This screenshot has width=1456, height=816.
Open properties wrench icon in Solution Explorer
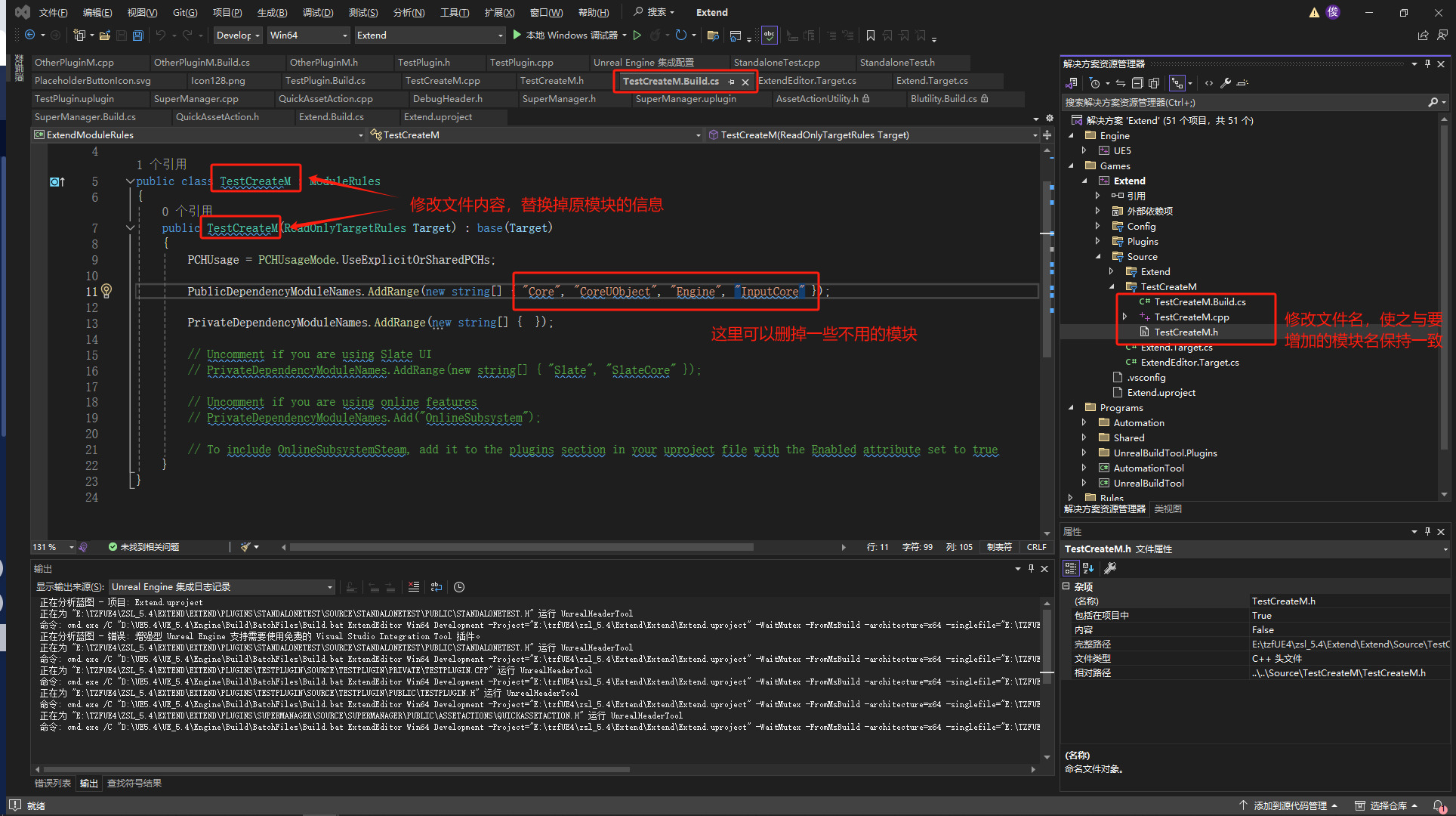coord(1226,83)
